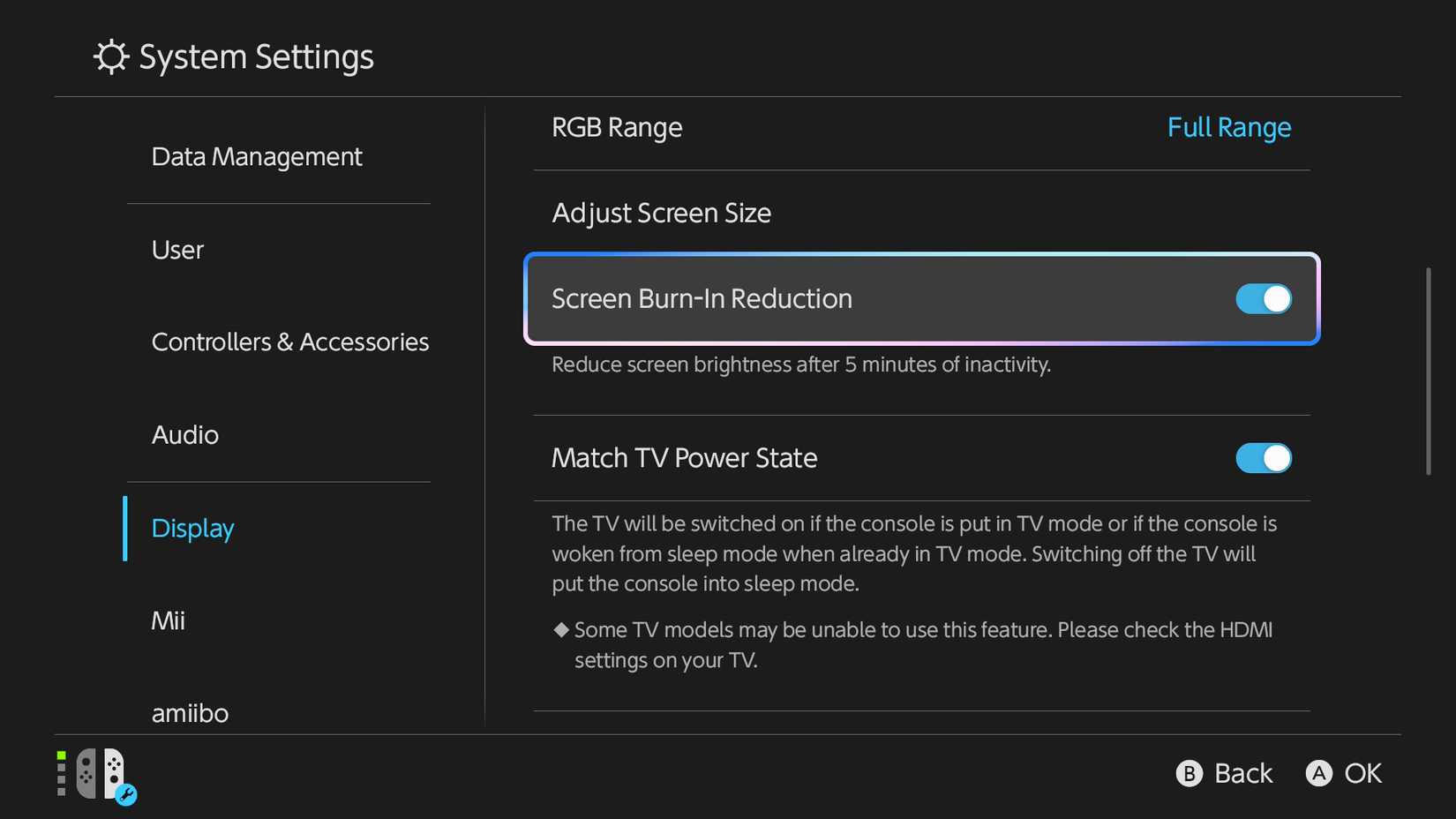Turn off Match TV Power State
Viewport: 1456px width, 819px height.
1263,458
